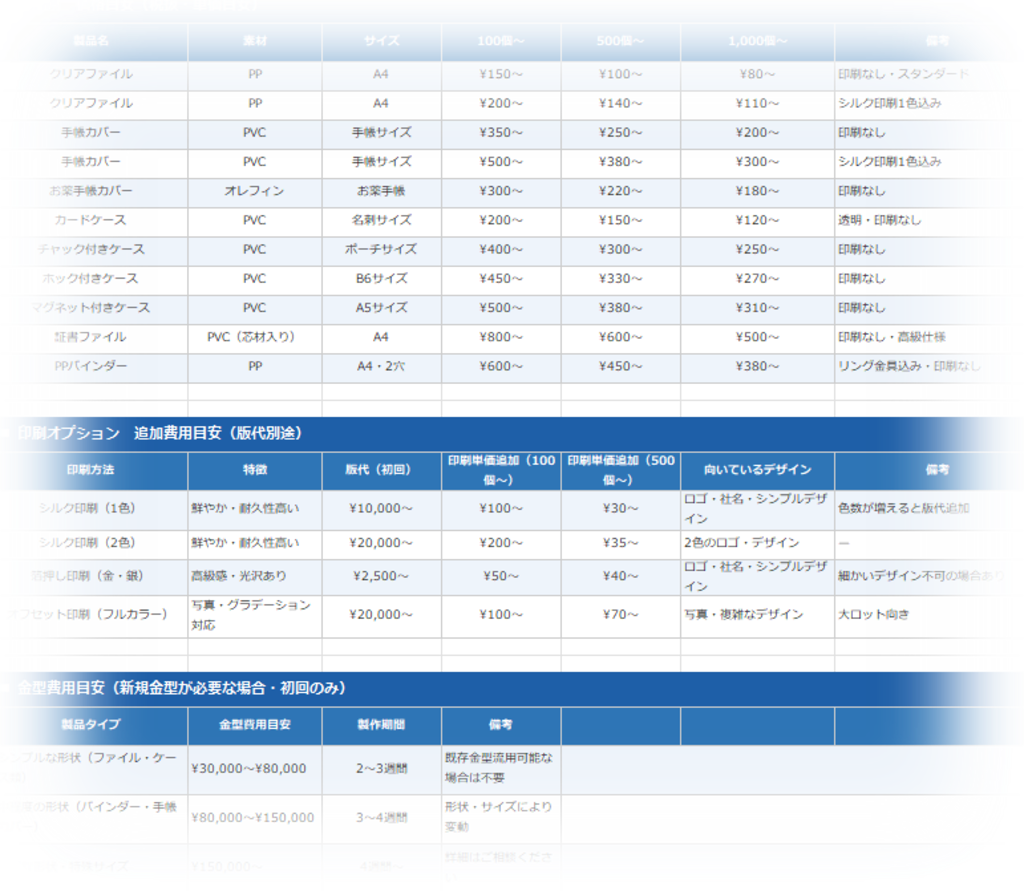Select the ¥400~ price cell
This screenshot has height=891, width=1024.
coord(501,250)
